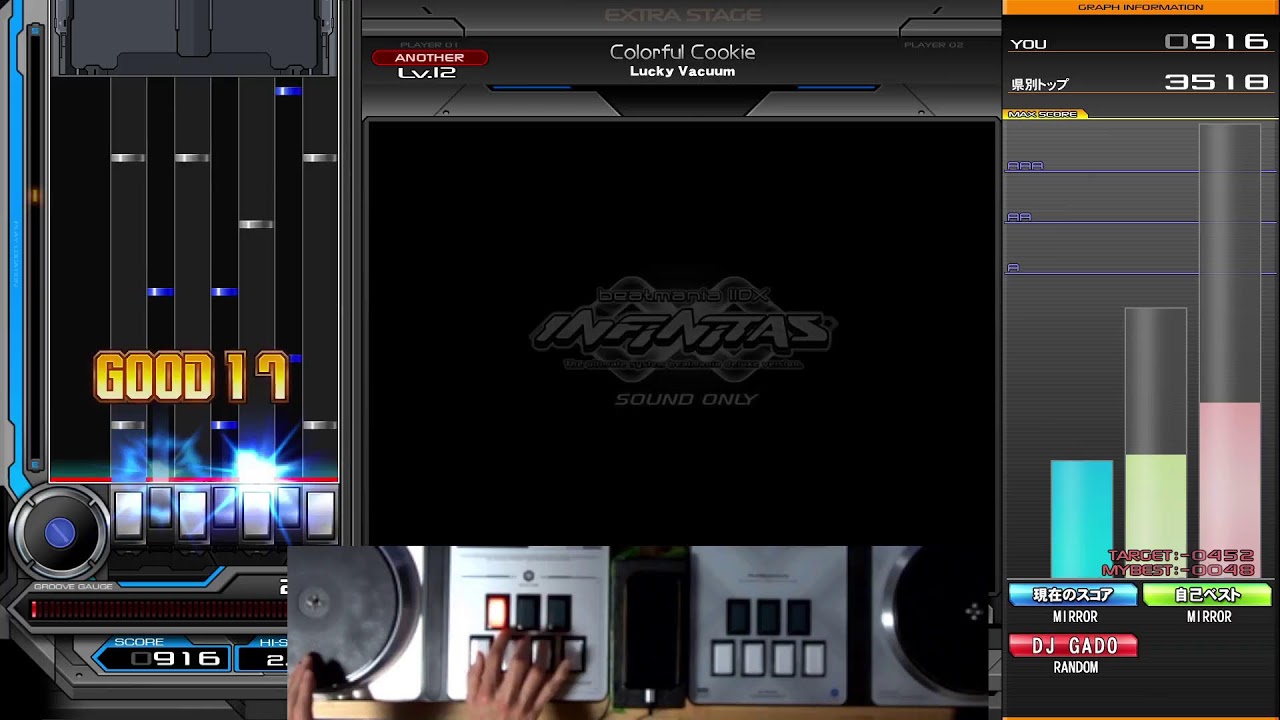
Task: Click the GRAPH INFORMATION orange header
Action: [1141, 7]
